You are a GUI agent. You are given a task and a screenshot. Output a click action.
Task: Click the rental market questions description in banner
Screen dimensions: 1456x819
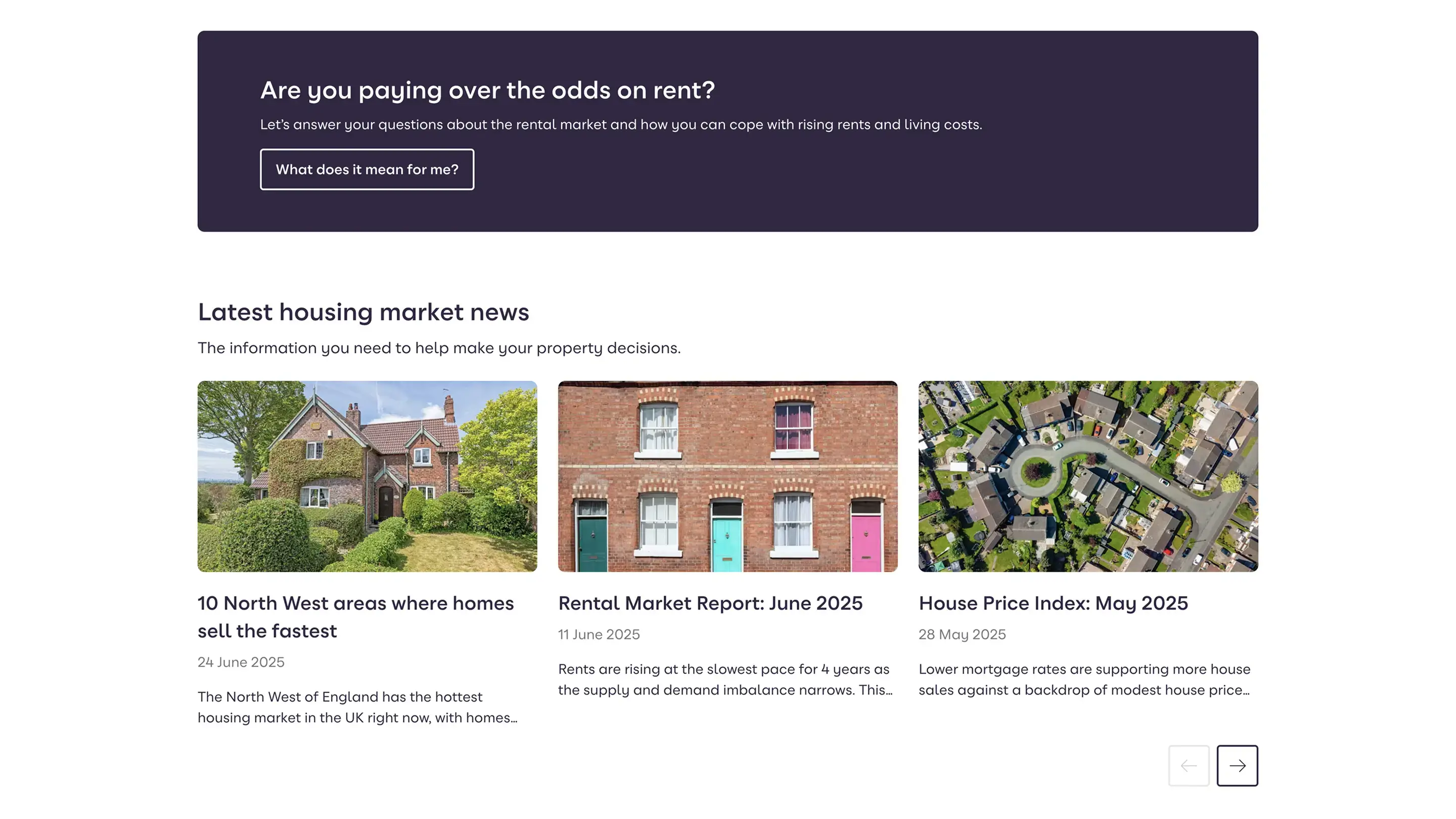[621, 124]
